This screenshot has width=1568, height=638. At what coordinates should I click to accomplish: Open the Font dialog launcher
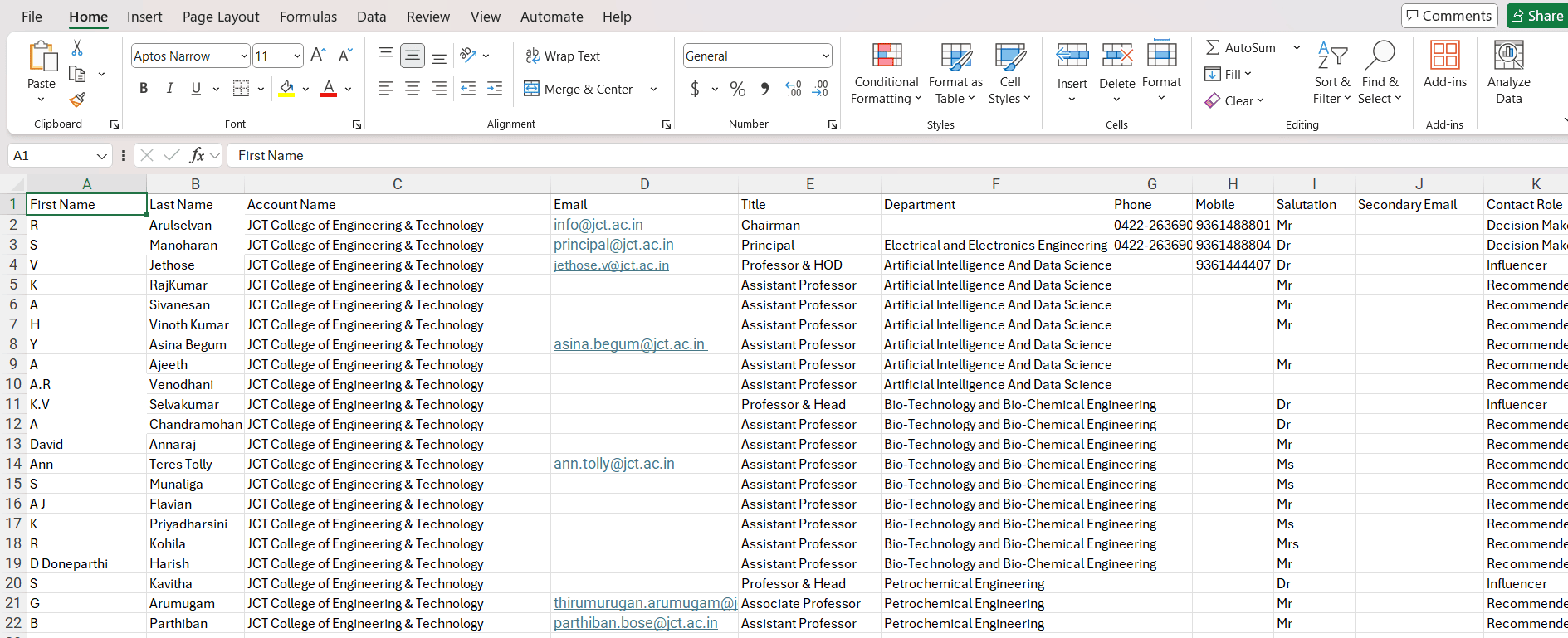coord(357,124)
